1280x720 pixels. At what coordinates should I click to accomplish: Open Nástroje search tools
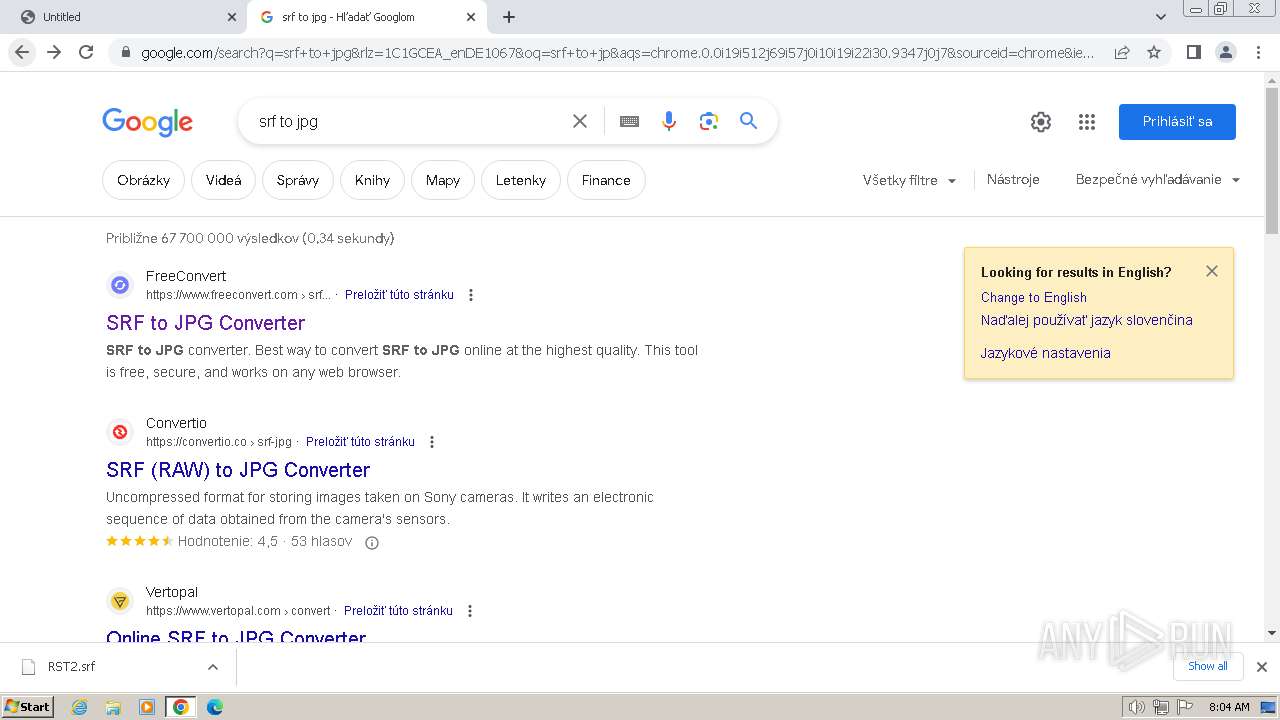[x=1013, y=180]
